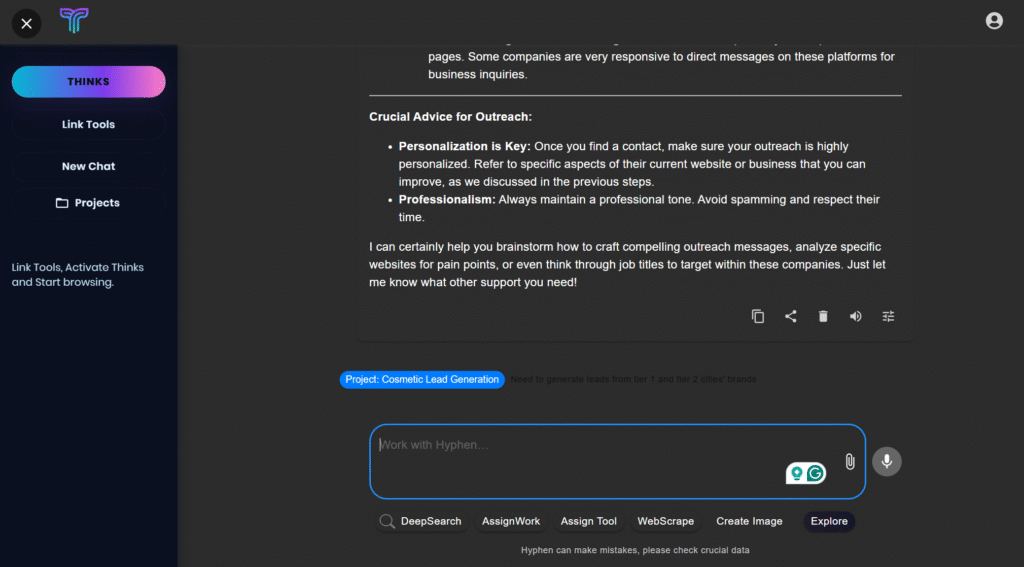Start a New Chat from the sidebar

click(88, 167)
